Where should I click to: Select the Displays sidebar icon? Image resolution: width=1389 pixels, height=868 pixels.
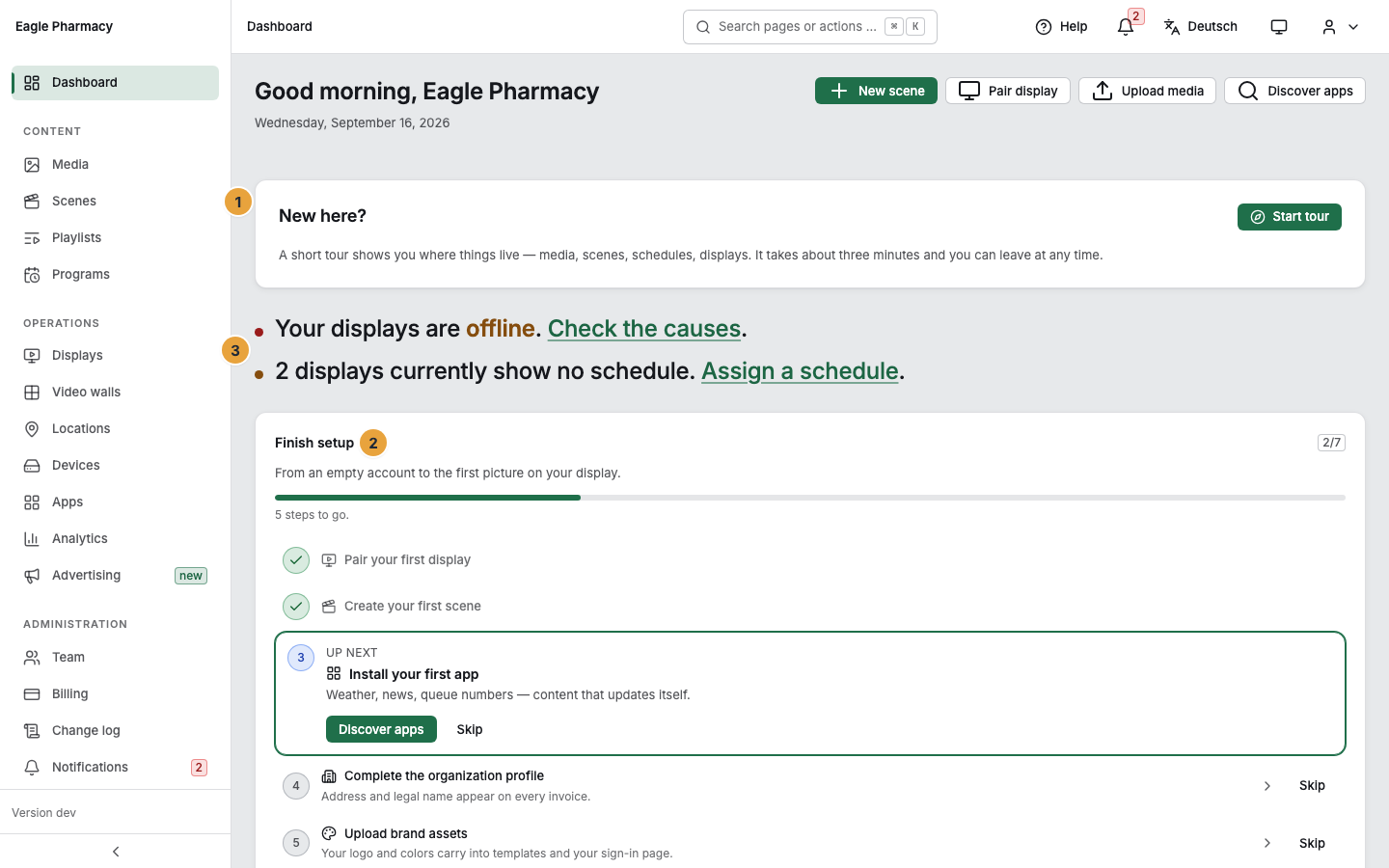32,356
